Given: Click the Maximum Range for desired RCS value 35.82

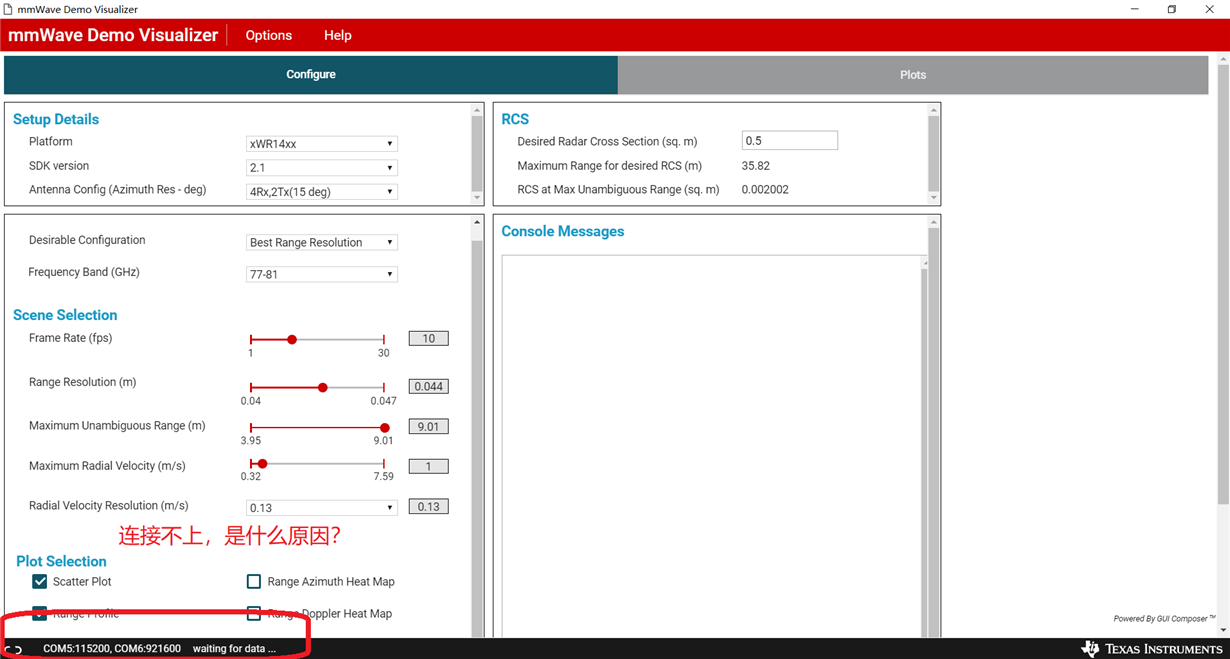Looking at the screenshot, I should (756, 166).
